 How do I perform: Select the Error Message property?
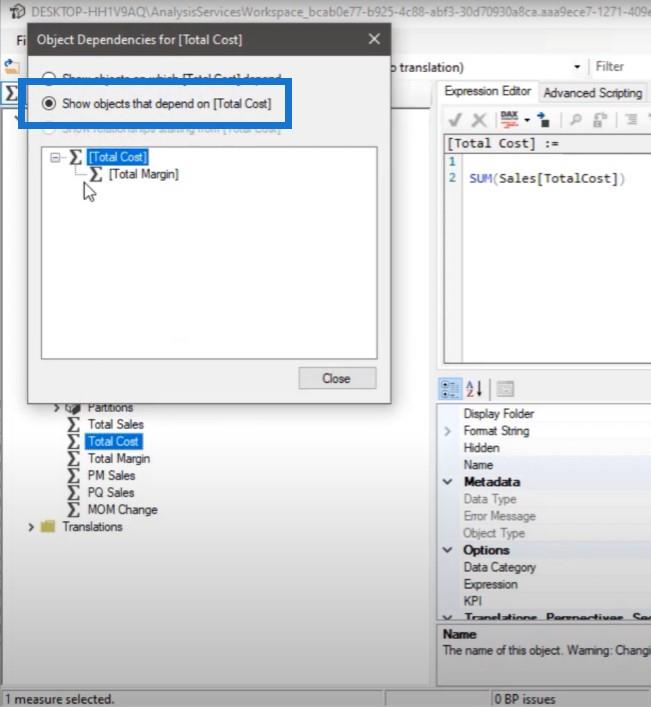pyautogui.click(x=500, y=516)
